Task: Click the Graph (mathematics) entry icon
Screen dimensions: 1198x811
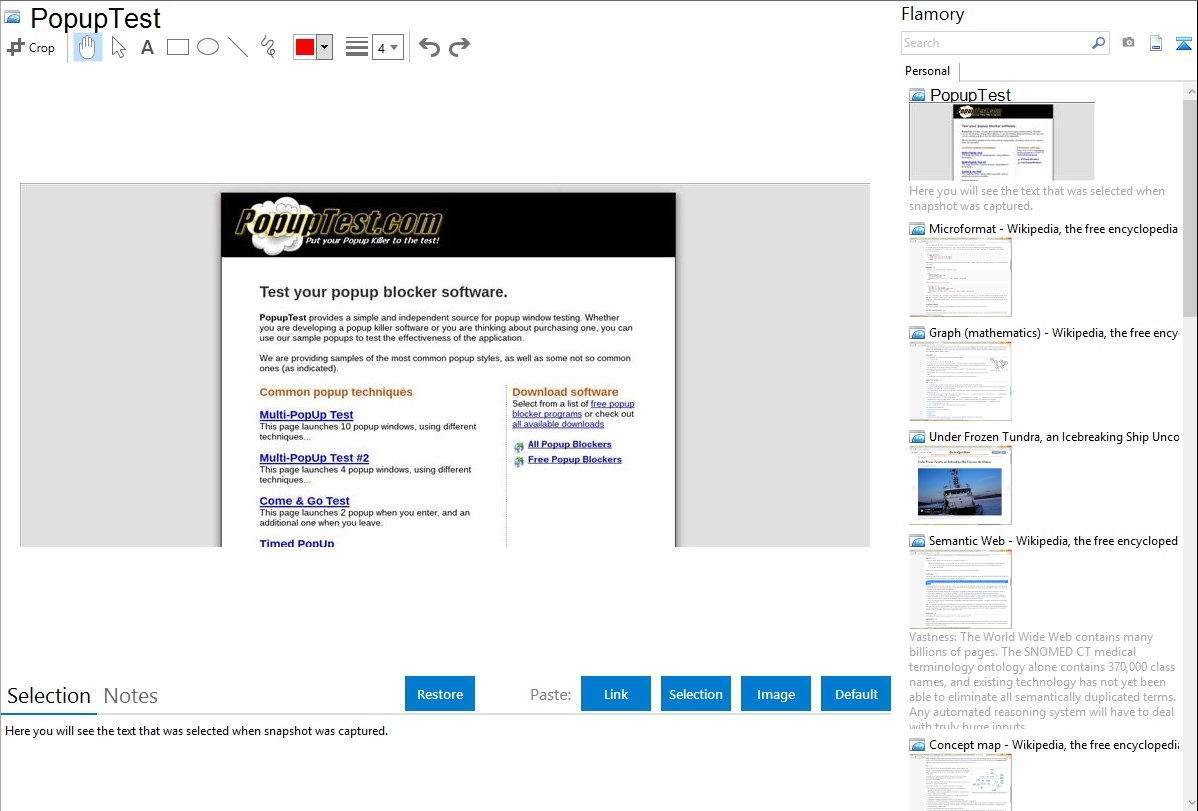Action: pos(917,333)
